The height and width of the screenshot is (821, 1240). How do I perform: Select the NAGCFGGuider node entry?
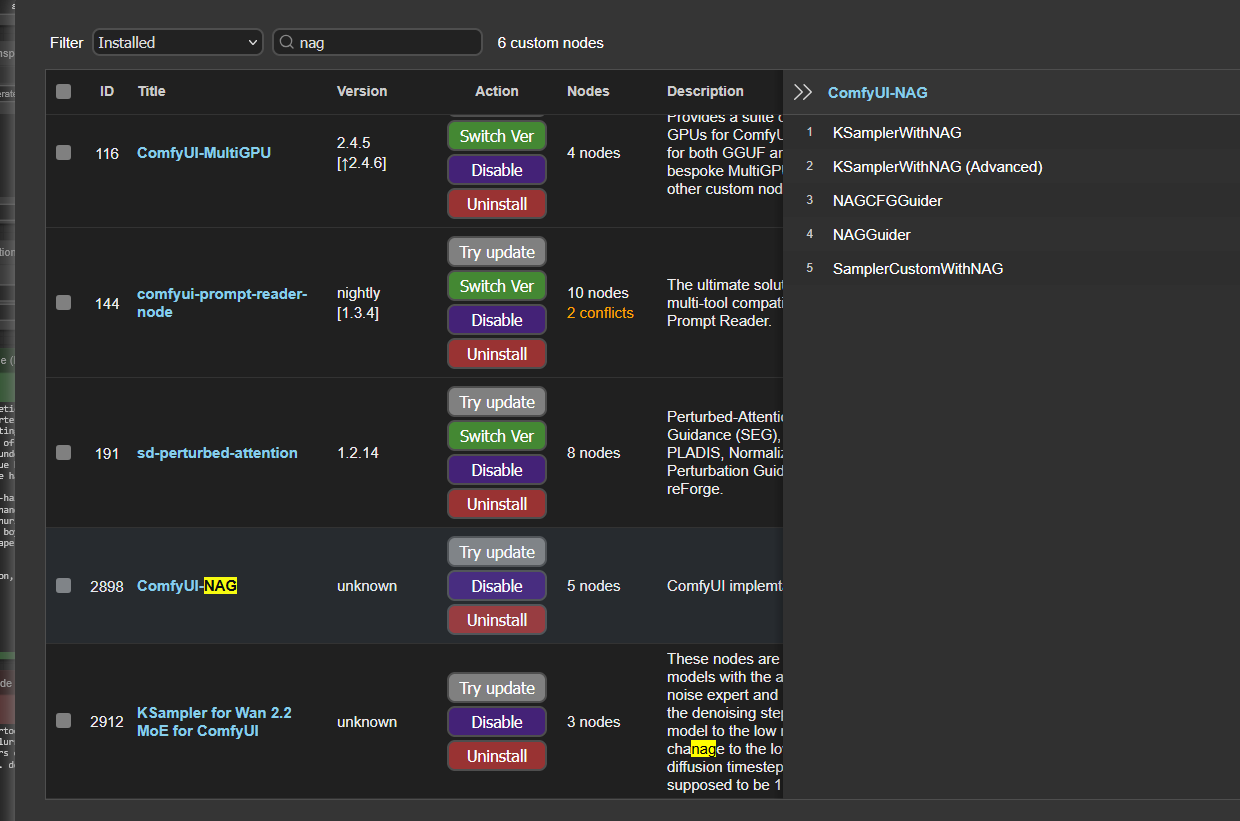887,201
